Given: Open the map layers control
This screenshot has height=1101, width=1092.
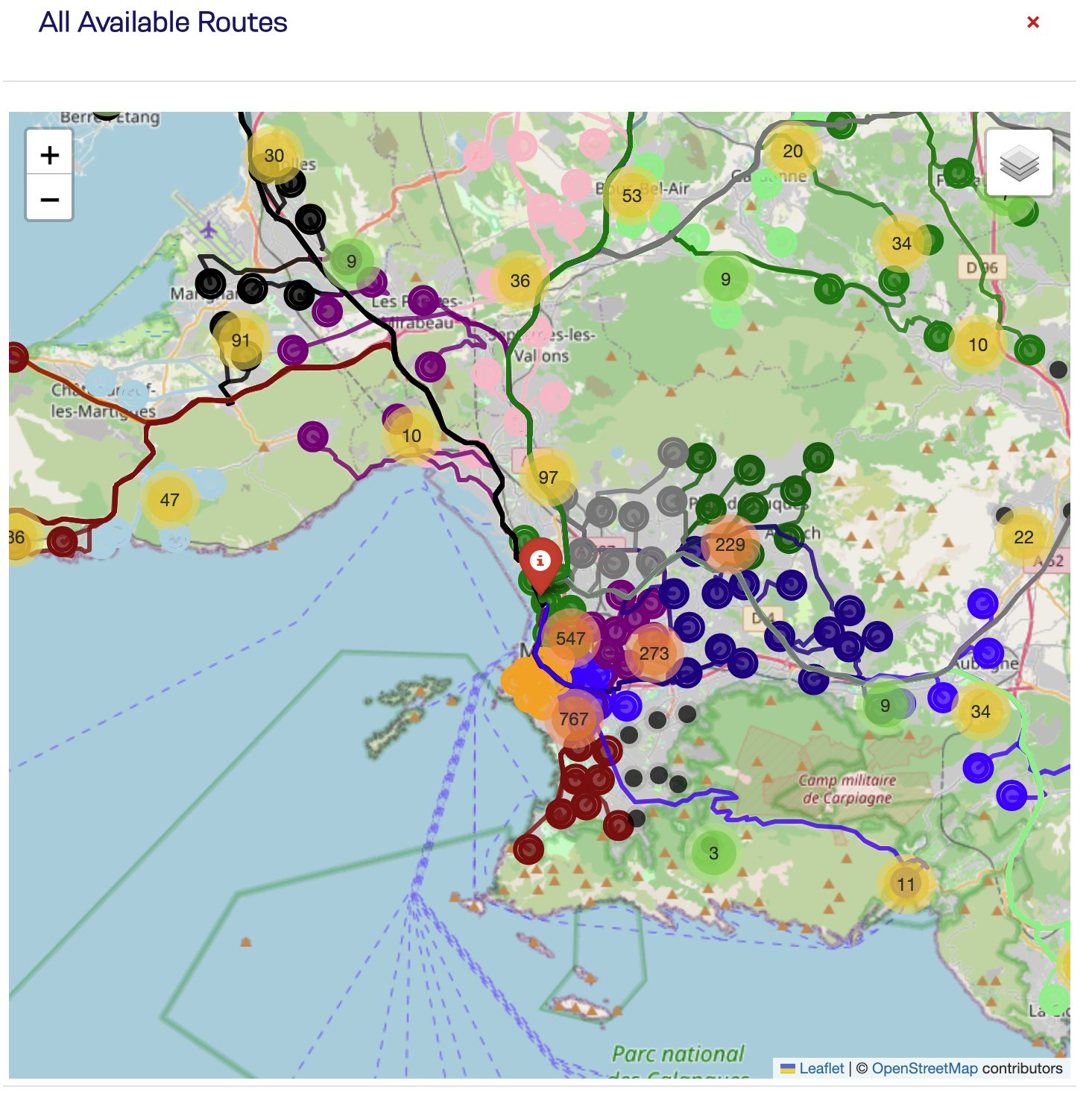Looking at the screenshot, I should [x=1019, y=163].
